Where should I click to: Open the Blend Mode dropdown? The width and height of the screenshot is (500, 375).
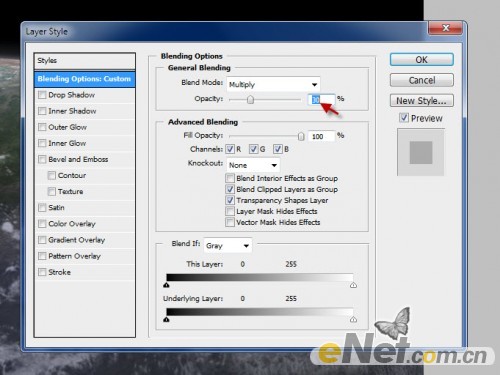point(273,84)
